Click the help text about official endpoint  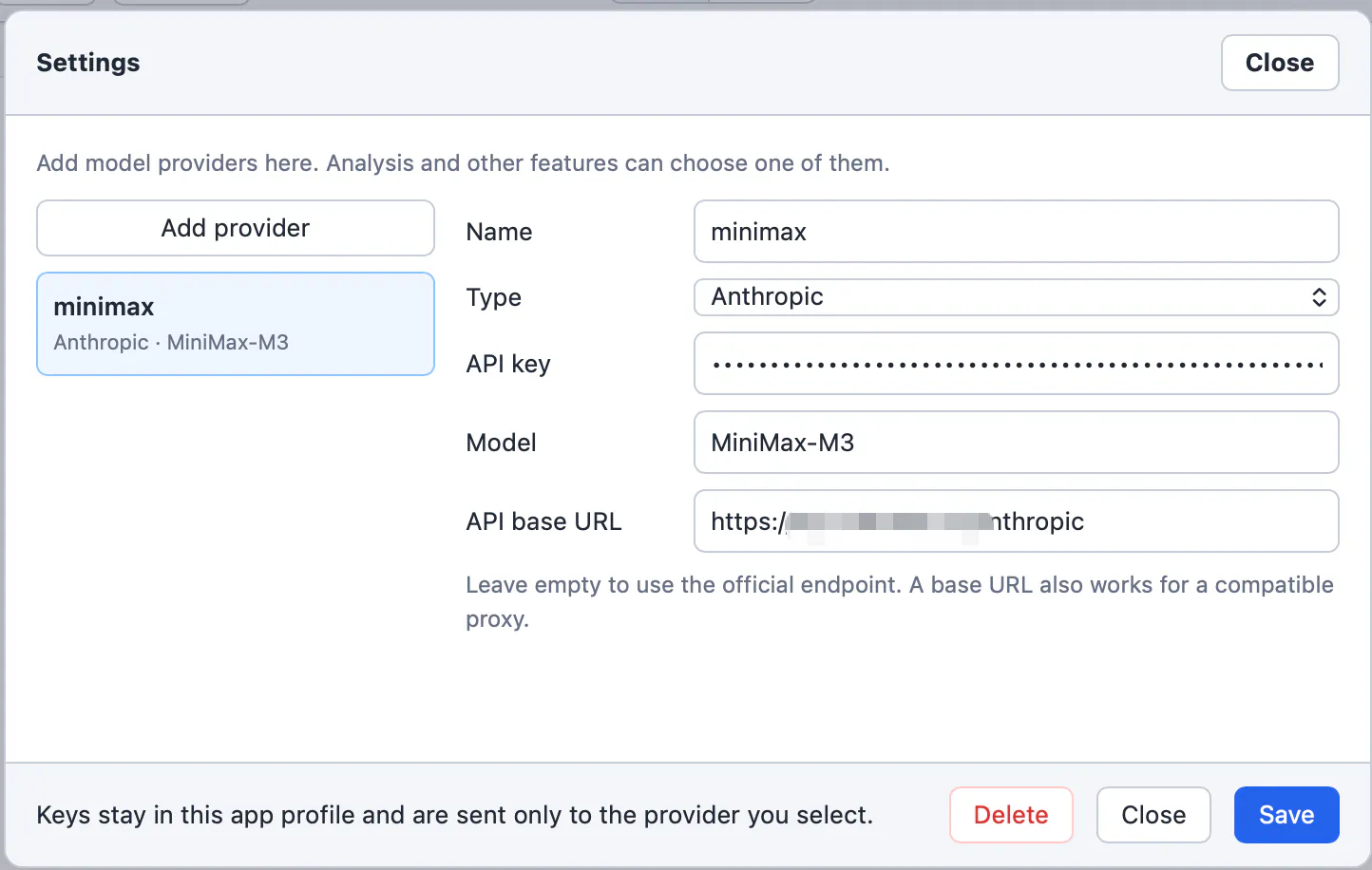[x=900, y=602]
